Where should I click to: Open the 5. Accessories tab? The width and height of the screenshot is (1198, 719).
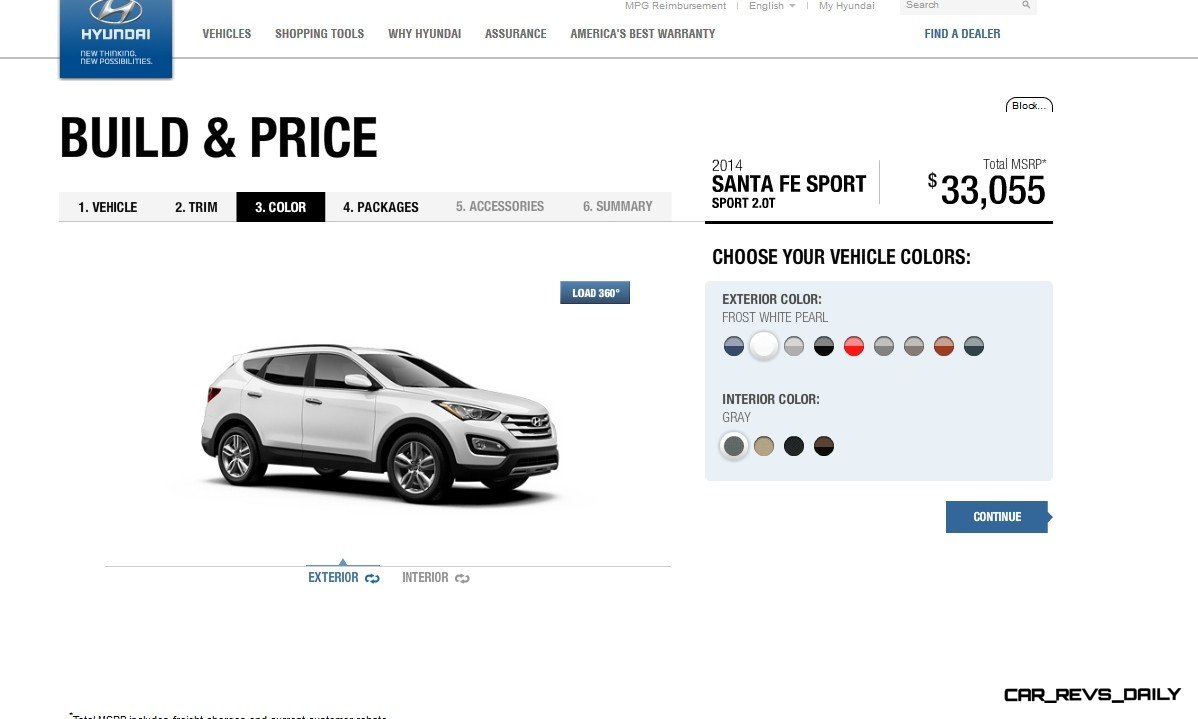[x=500, y=207]
